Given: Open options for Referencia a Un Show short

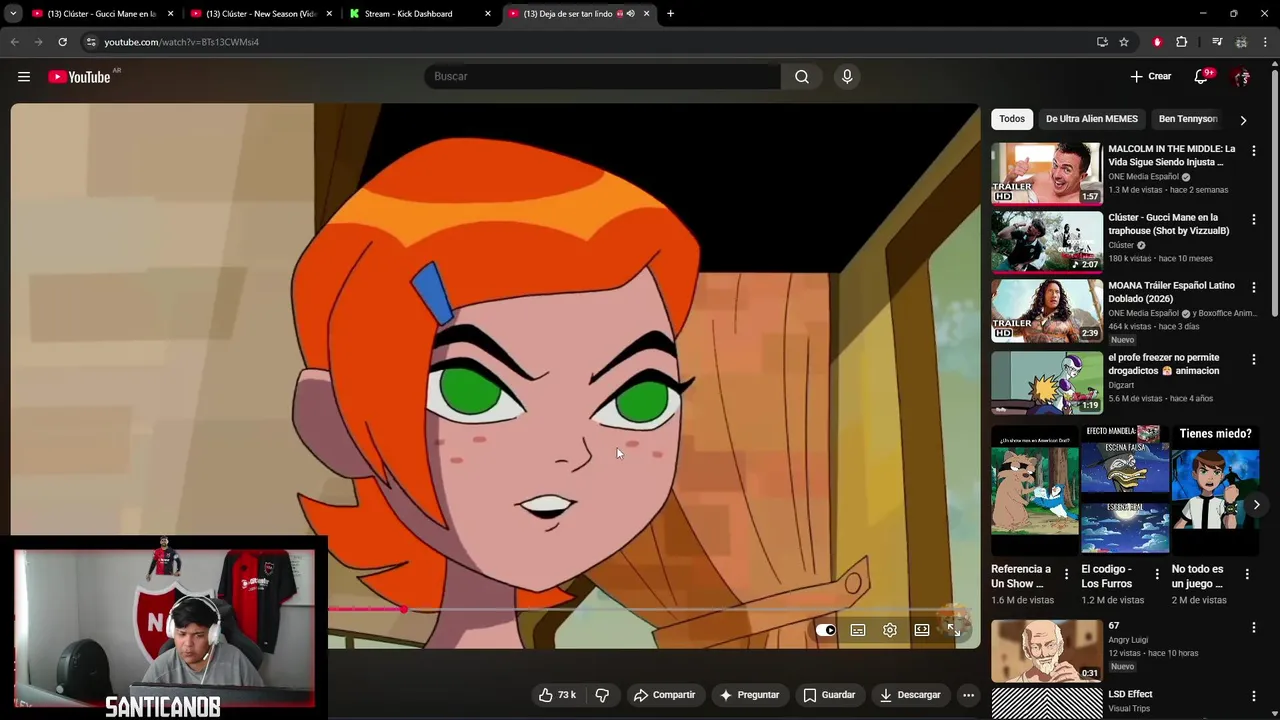Looking at the screenshot, I should click(x=1066, y=574).
